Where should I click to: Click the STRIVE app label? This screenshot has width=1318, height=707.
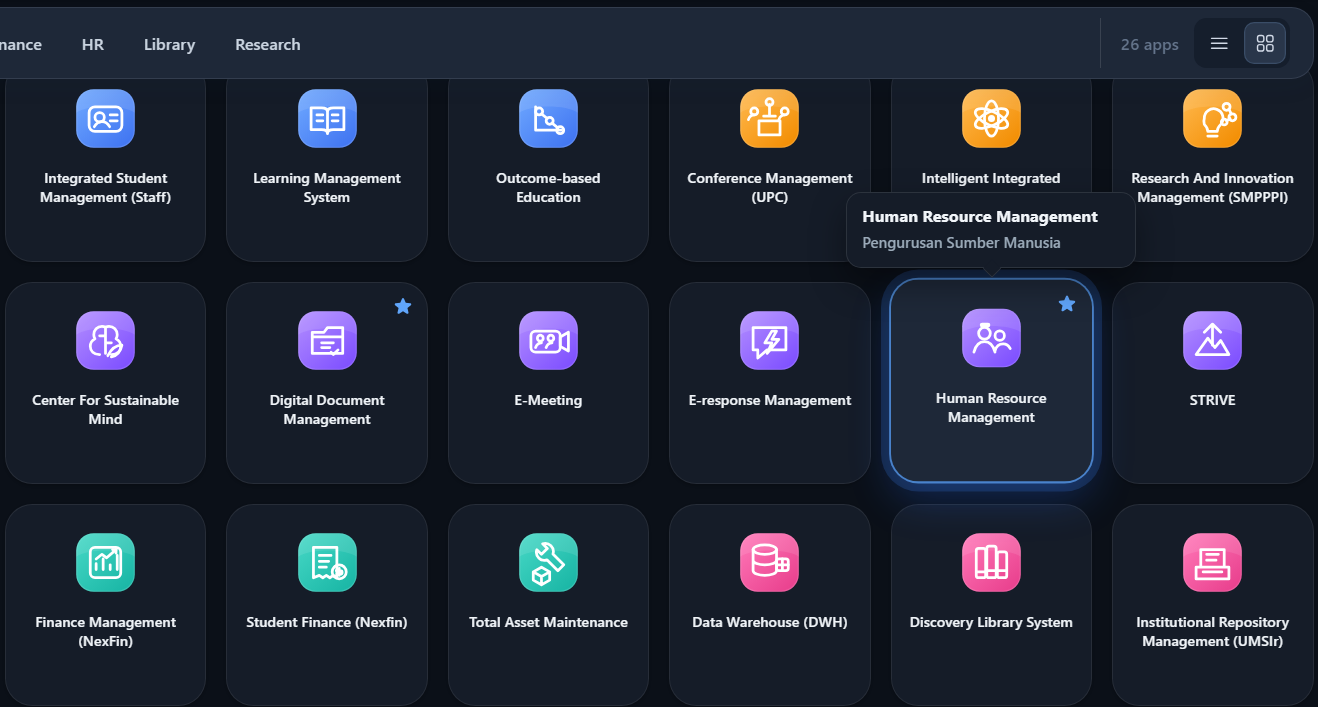(x=1212, y=400)
